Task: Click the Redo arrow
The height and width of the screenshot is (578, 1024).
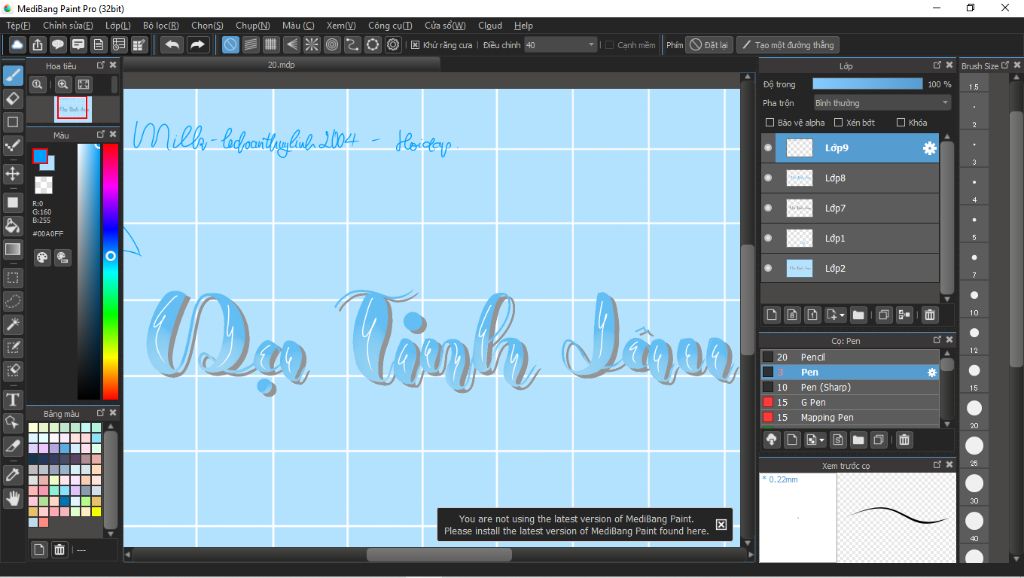Action: (197, 45)
